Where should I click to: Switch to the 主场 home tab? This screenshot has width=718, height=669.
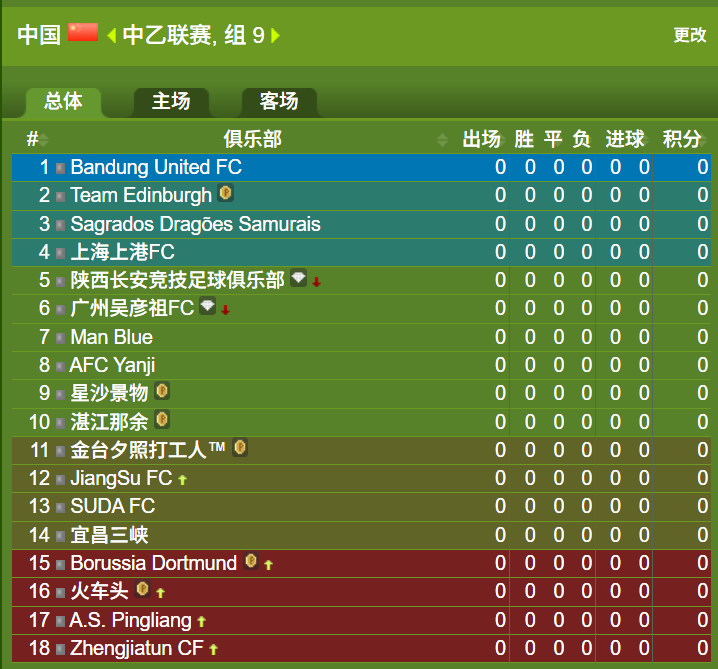click(171, 101)
